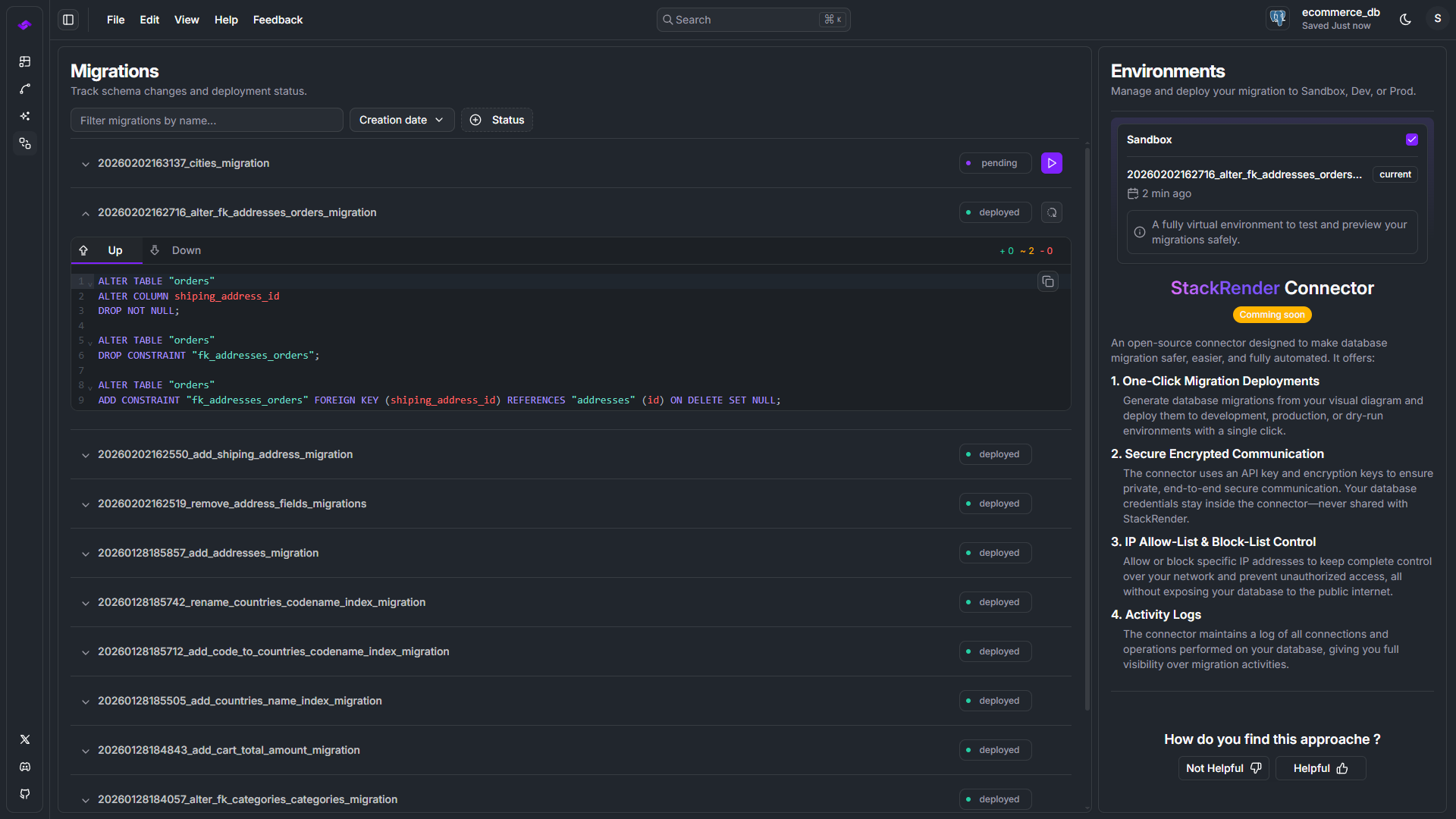Click the rollback icon on the deployed migration

(1051, 212)
